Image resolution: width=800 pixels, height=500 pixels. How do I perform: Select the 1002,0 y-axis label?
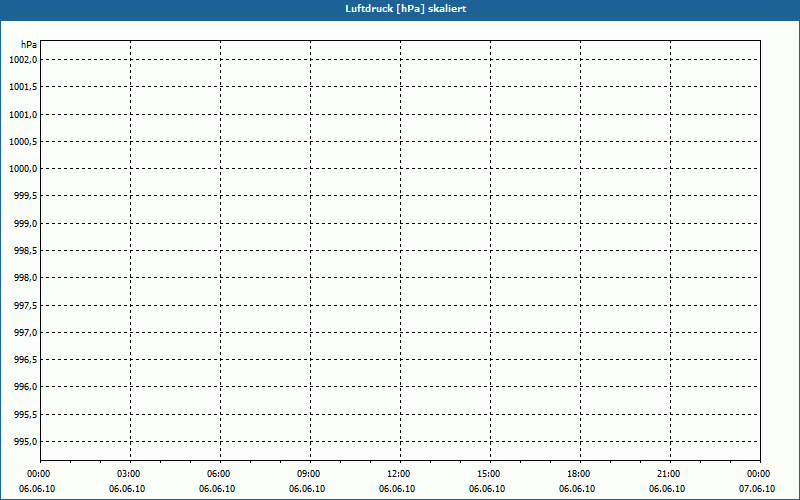click(x=22, y=60)
